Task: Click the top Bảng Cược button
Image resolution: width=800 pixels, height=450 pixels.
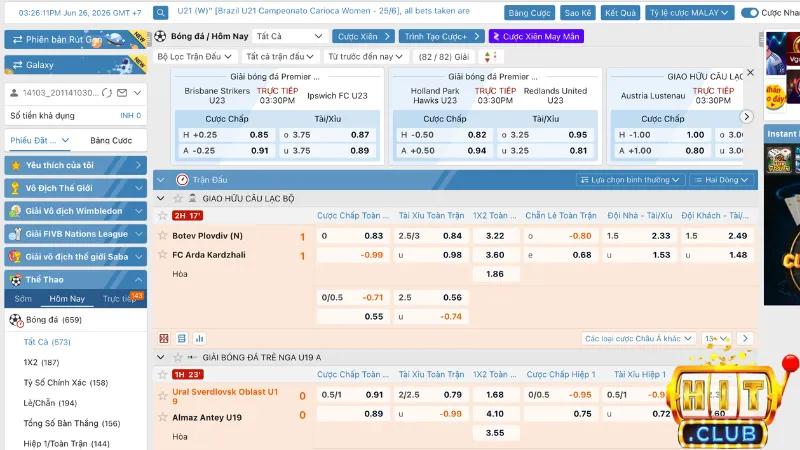Action: (529, 13)
